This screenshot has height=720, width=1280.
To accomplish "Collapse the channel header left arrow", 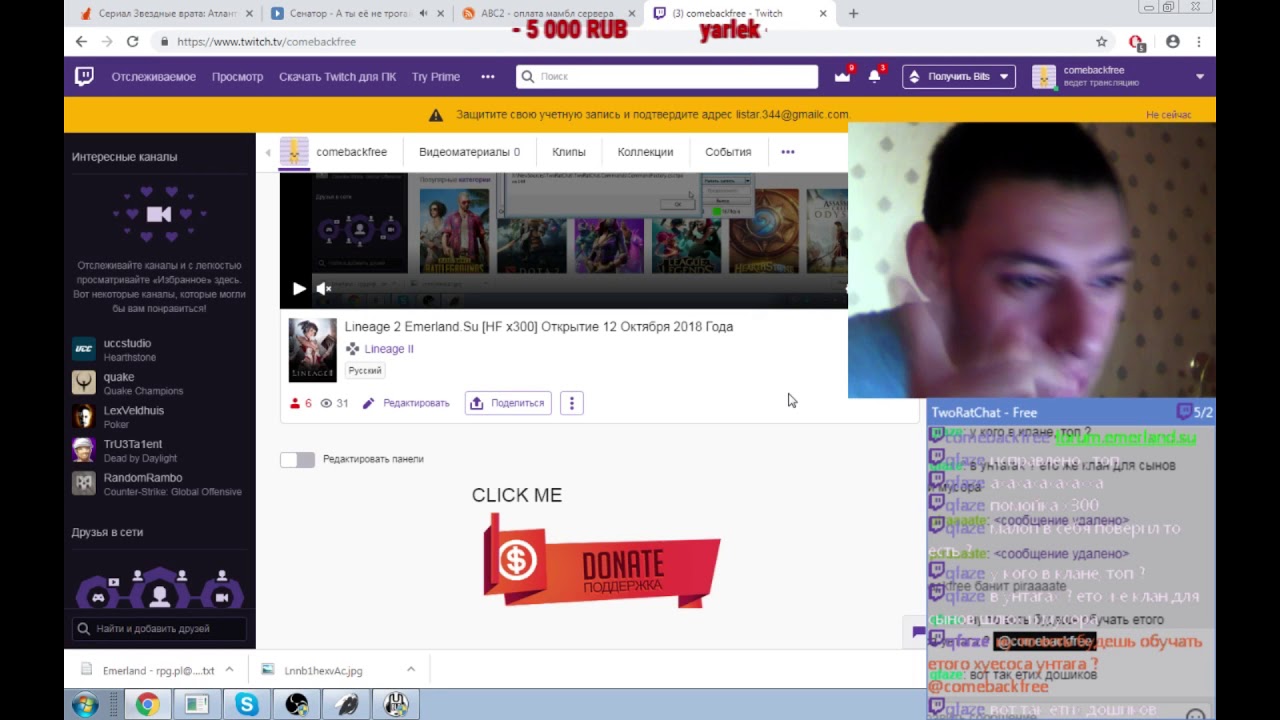I will pyautogui.click(x=267, y=152).
